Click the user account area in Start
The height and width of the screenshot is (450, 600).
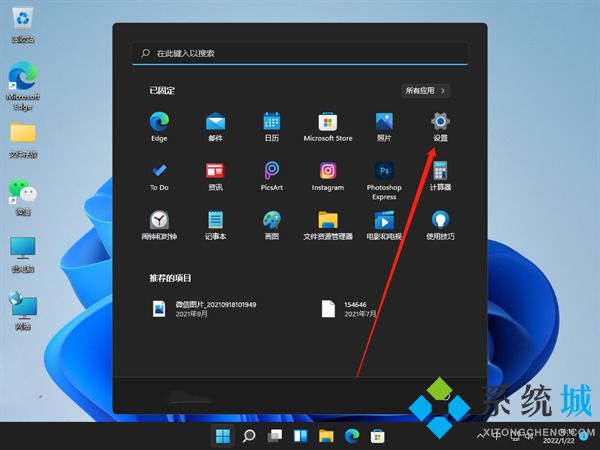(x=191, y=396)
